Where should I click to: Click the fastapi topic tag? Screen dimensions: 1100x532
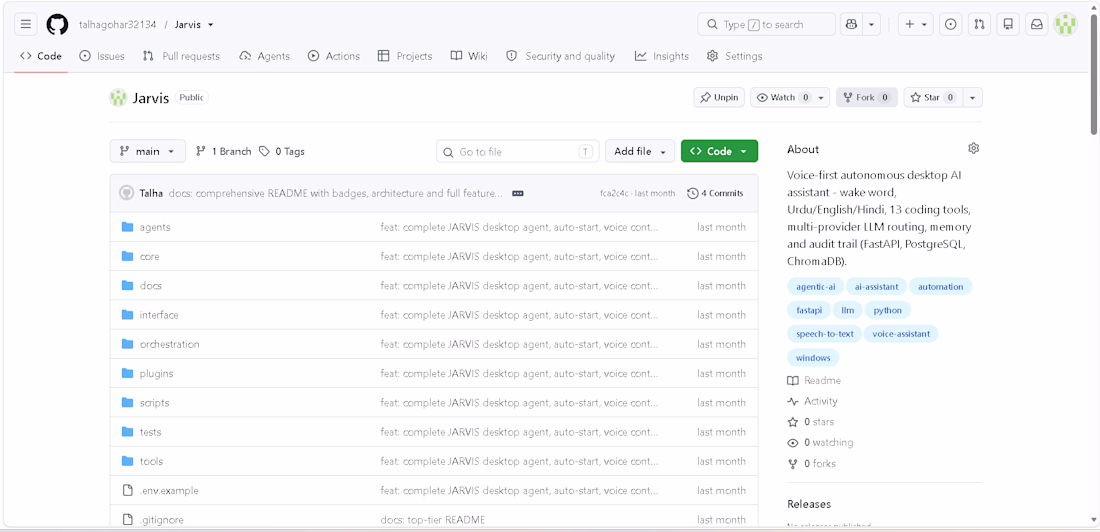pos(809,310)
